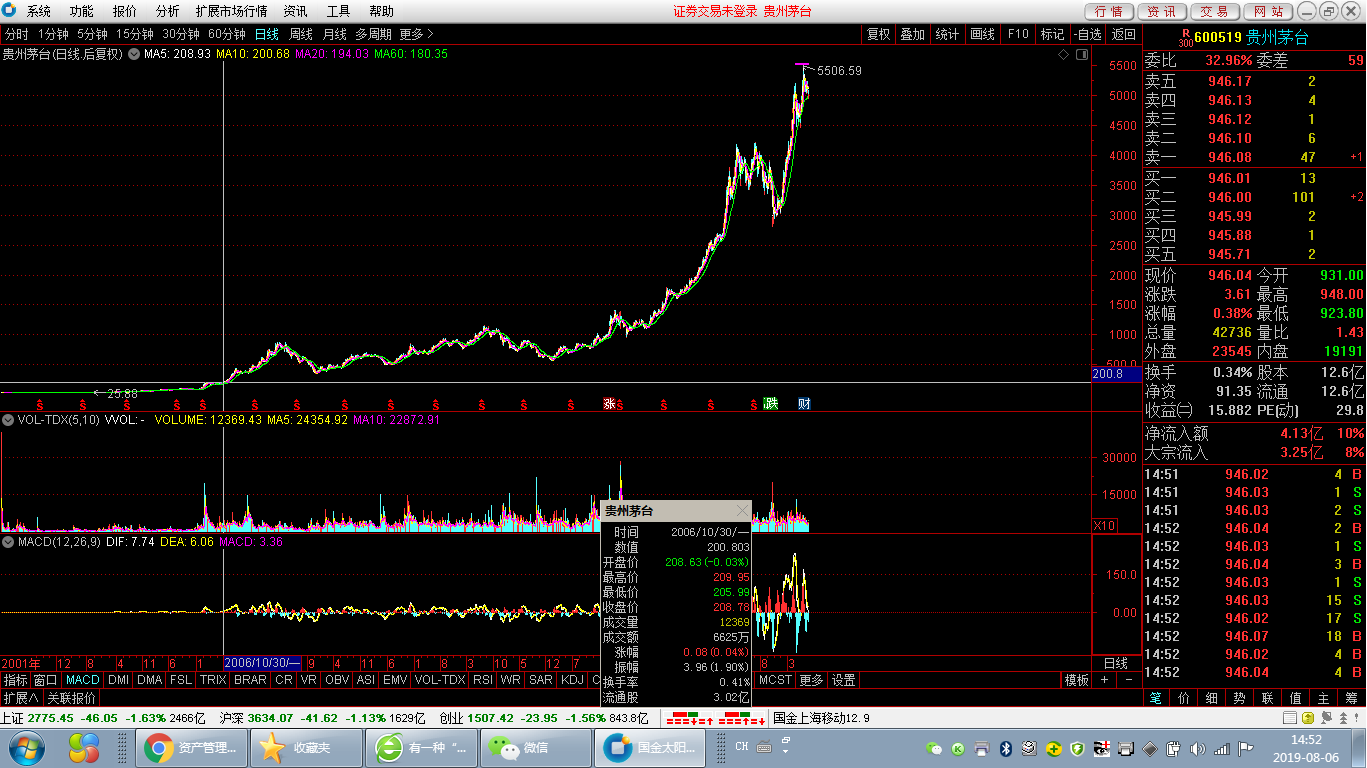Image resolution: width=1367 pixels, height=768 pixels.
Task: Open the 分析 menu
Action: (168, 11)
